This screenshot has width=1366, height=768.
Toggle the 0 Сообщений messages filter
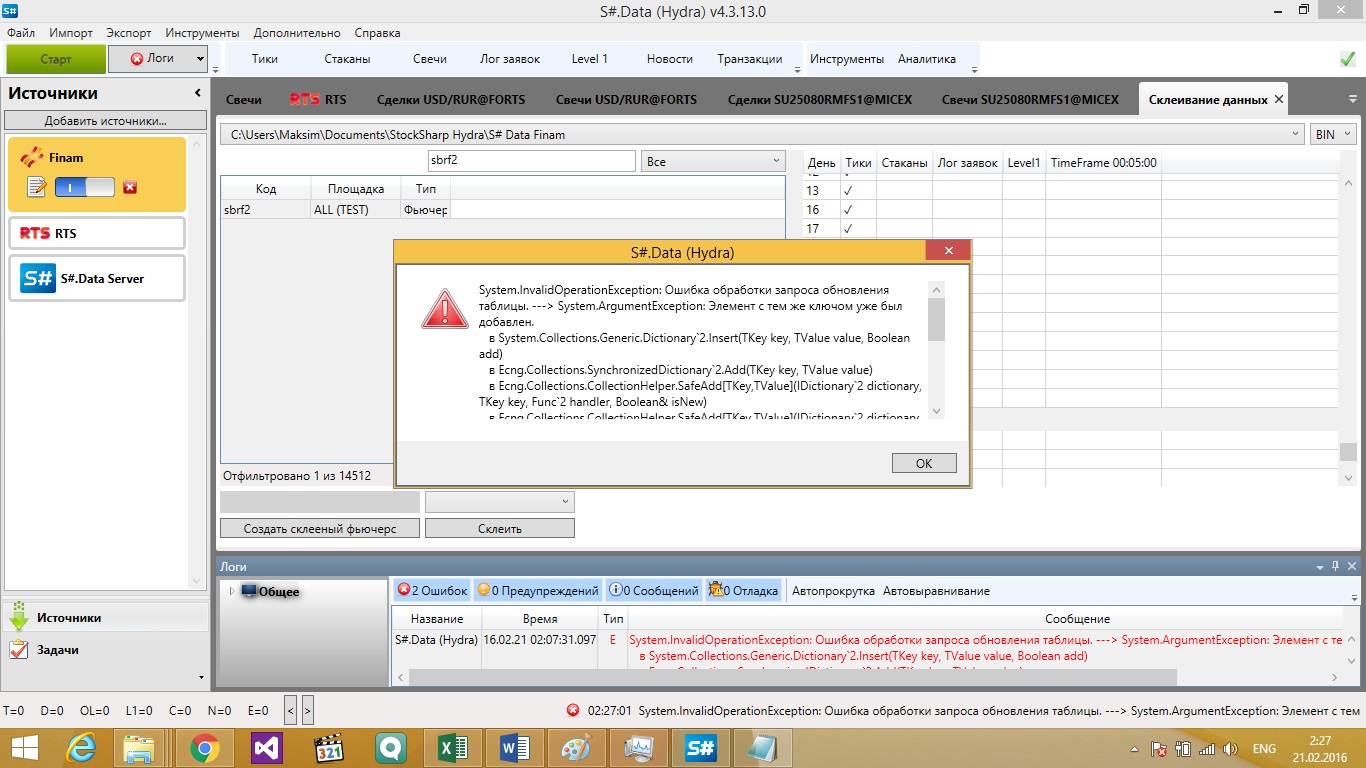pyautogui.click(x=654, y=591)
